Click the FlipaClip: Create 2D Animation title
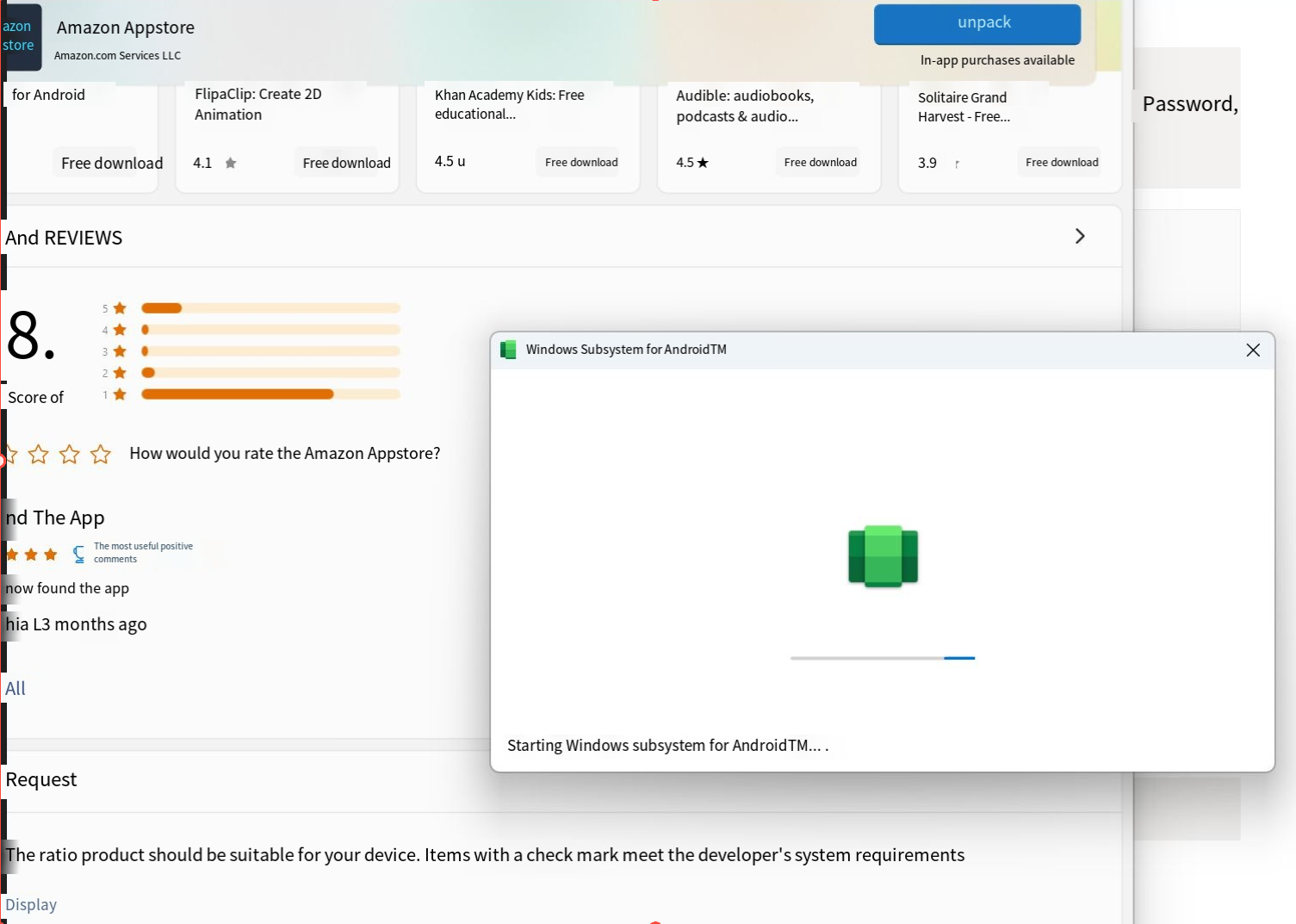The height and width of the screenshot is (924, 1296). coord(258,104)
